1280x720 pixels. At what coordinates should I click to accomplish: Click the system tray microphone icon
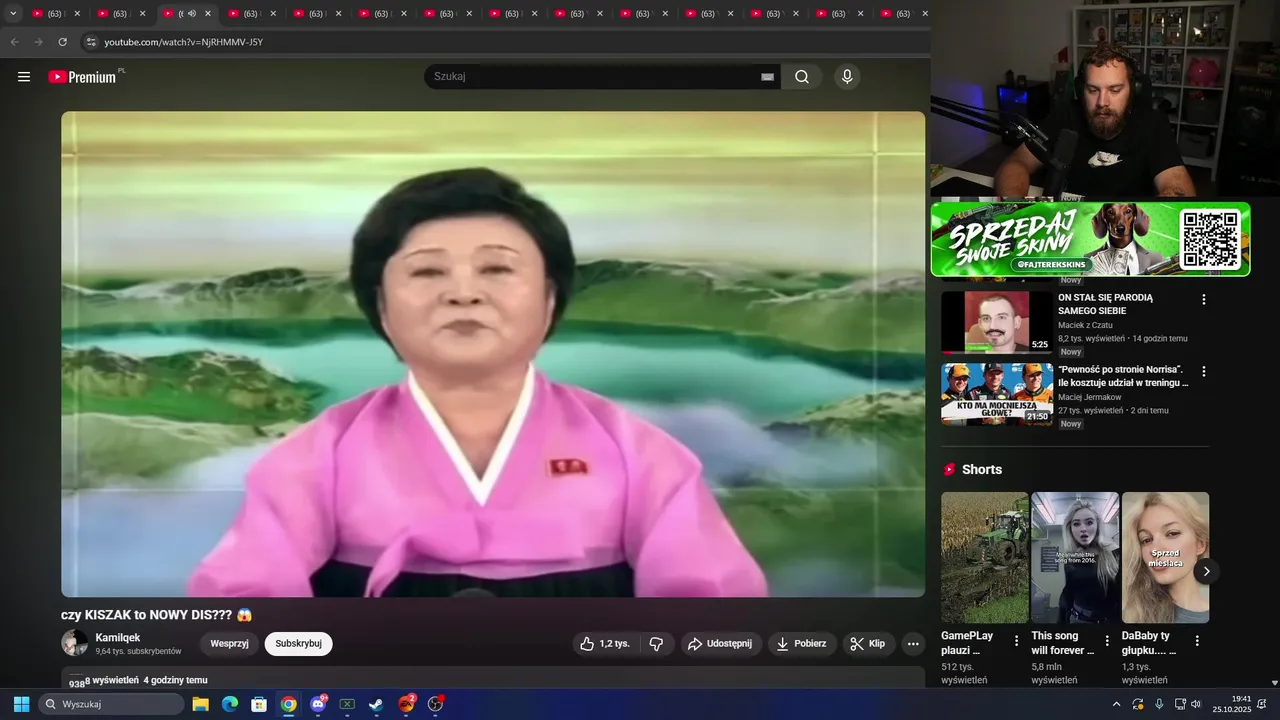click(1159, 704)
